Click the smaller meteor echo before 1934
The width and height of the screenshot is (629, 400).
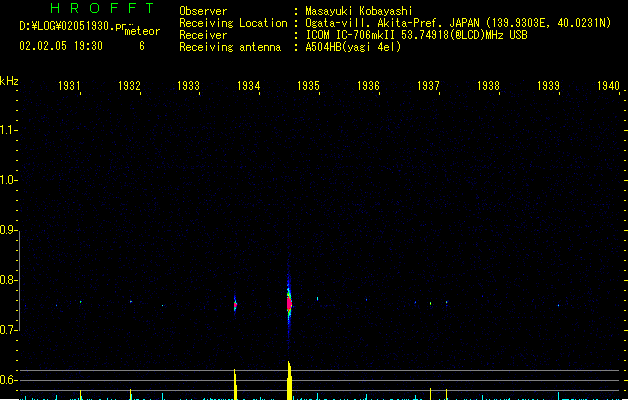coord(235,305)
